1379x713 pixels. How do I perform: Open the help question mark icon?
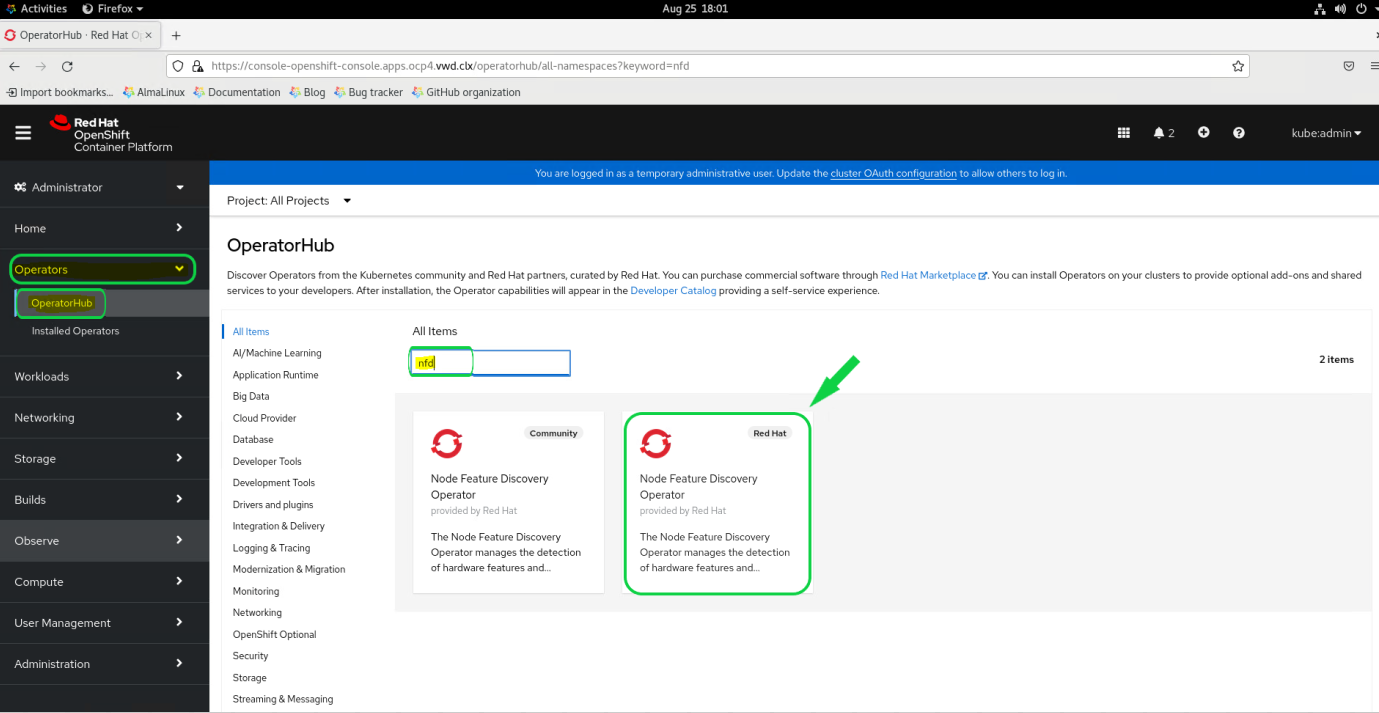click(1239, 133)
